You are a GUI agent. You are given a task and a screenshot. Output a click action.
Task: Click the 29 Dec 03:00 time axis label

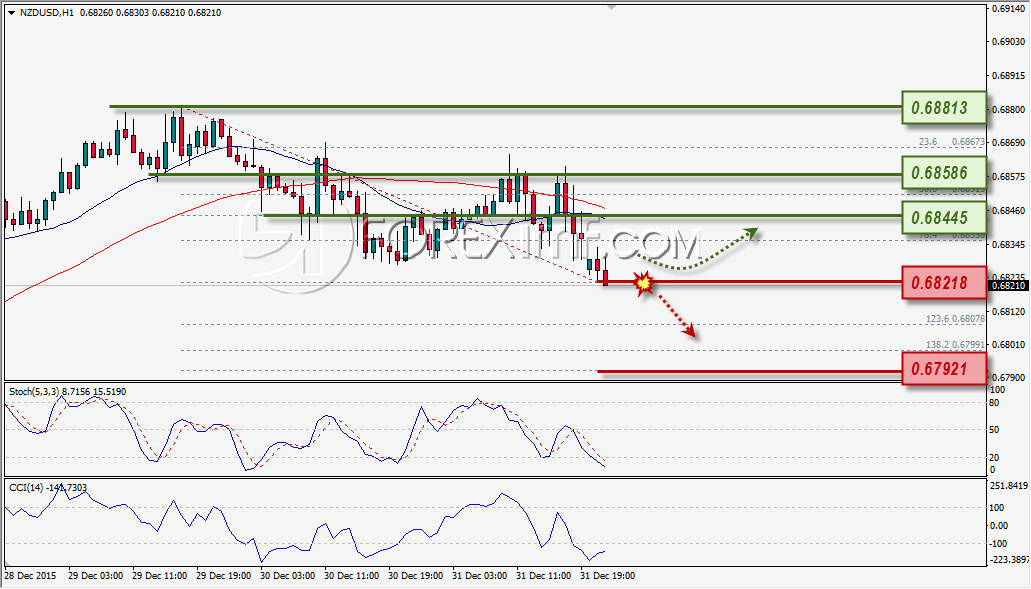[x=95, y=576]
